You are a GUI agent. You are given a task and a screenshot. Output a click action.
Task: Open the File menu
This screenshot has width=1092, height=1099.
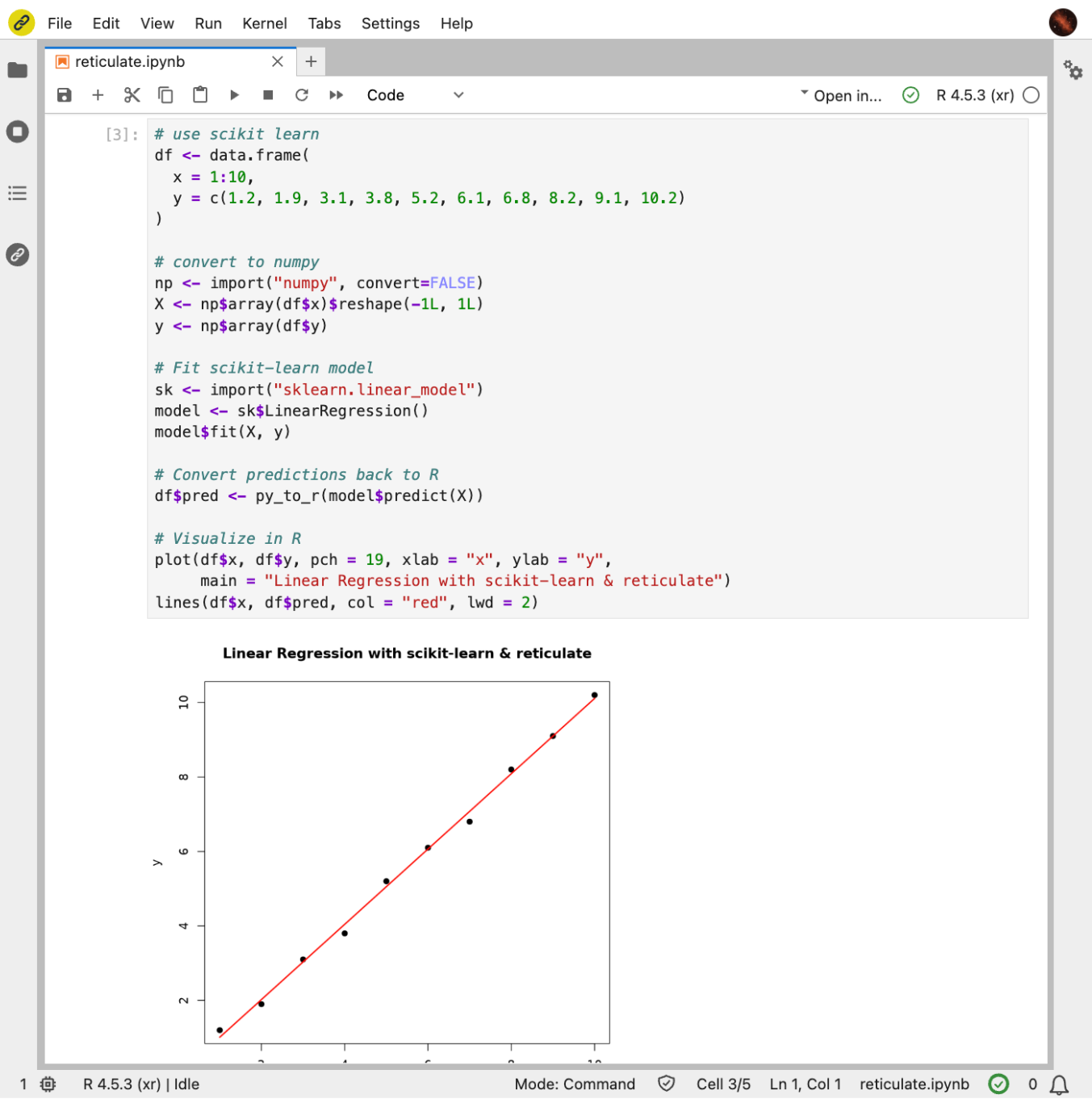(x=60, y=23)
